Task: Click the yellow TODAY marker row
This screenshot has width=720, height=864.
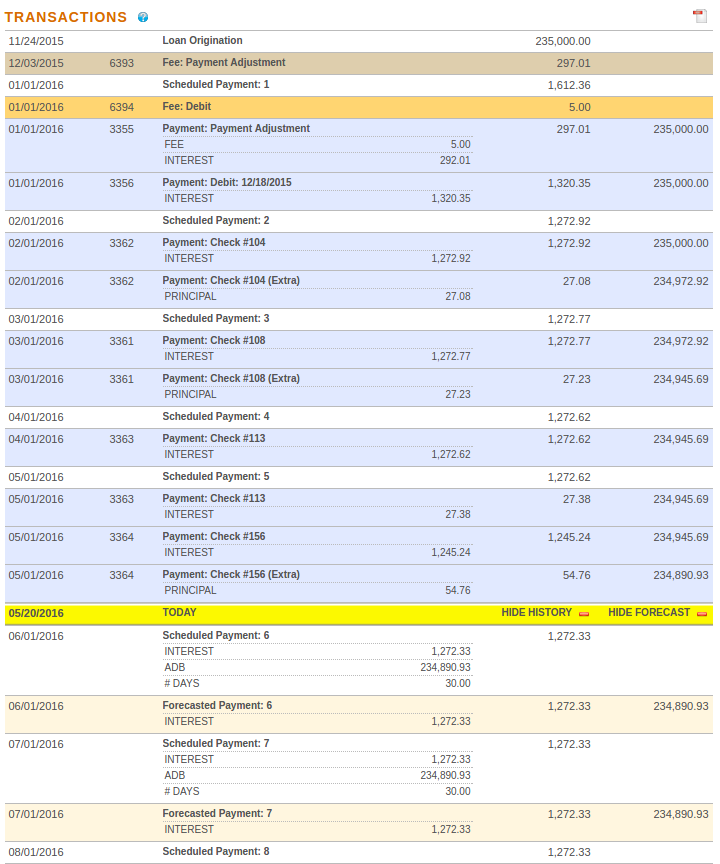Action: tap(359, 614)
